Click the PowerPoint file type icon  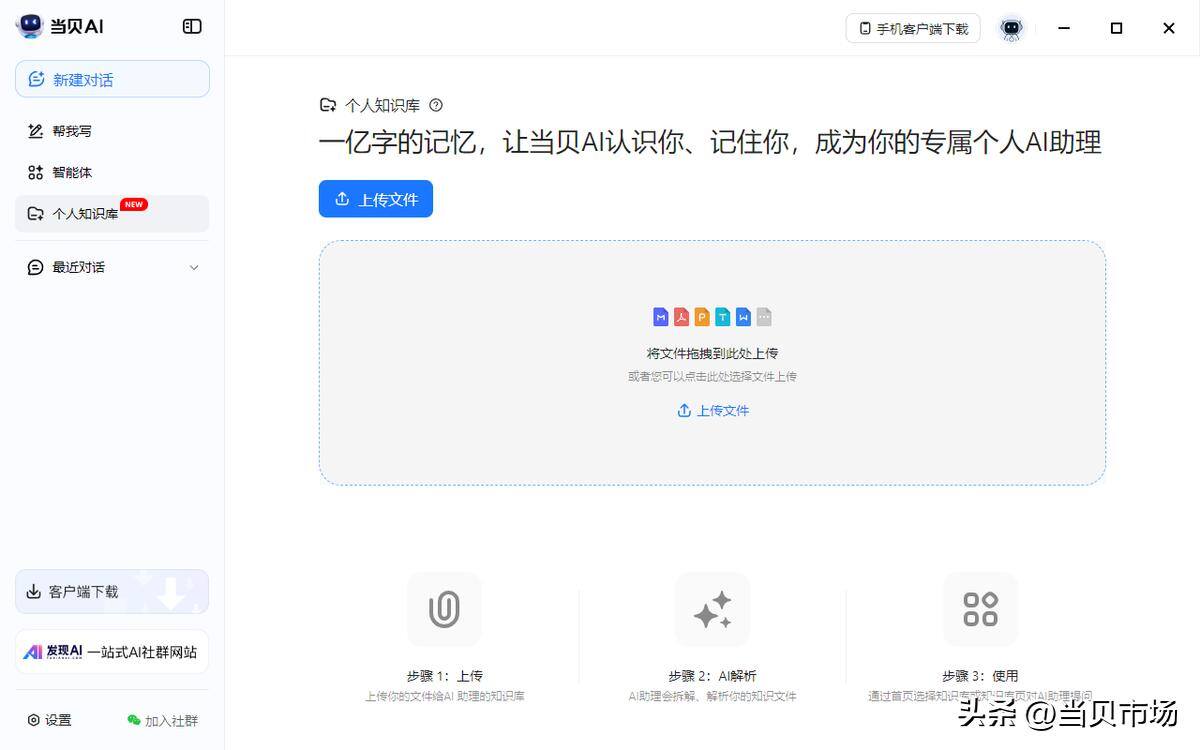(x=702, y=317)
